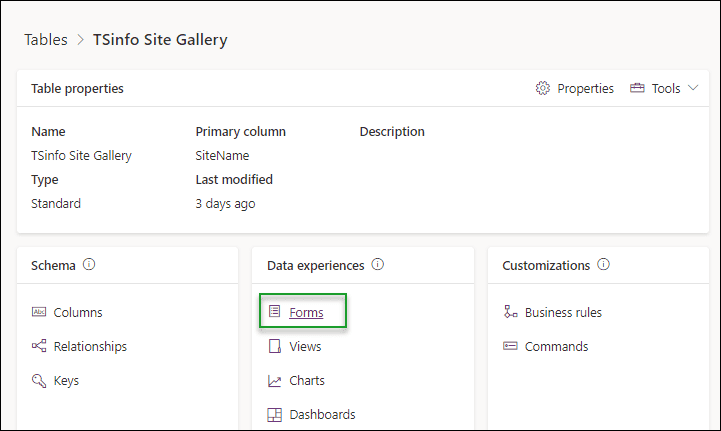Click the Views page icon
This screenshot has width=721, height=431.
(275, 346)
